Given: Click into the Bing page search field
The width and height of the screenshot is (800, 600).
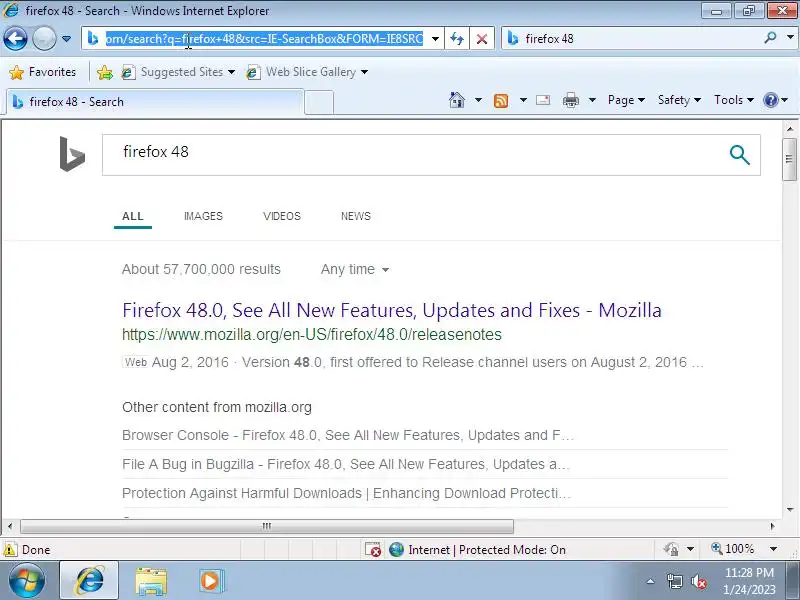Looking at the screenshot, I should point(416,155).
